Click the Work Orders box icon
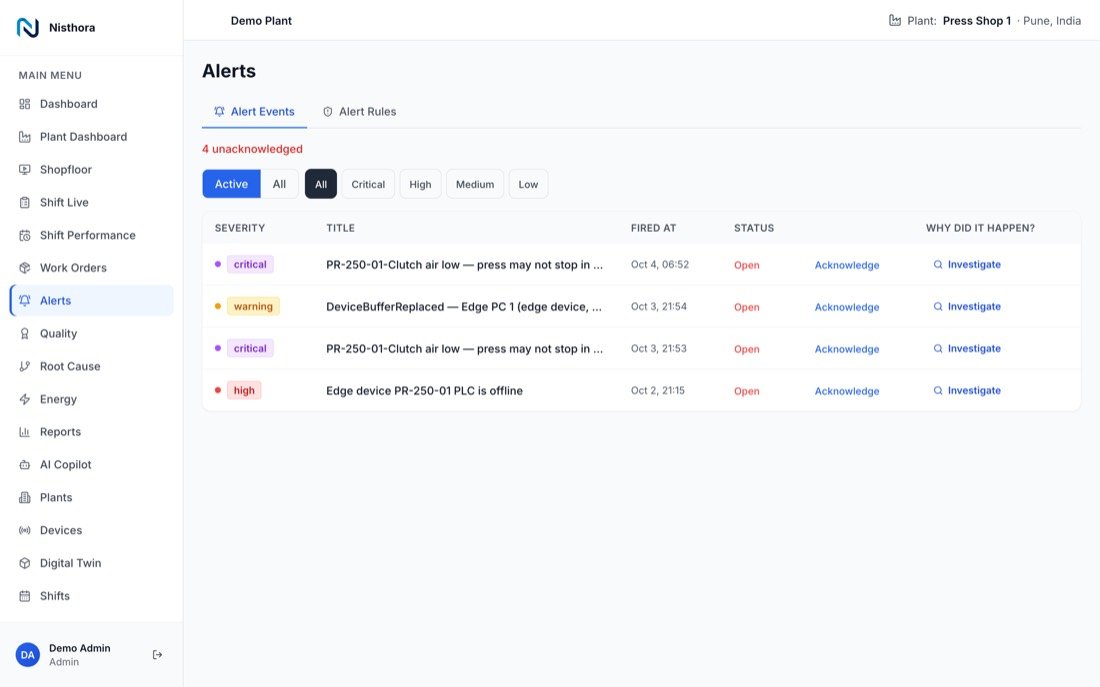 25,268
